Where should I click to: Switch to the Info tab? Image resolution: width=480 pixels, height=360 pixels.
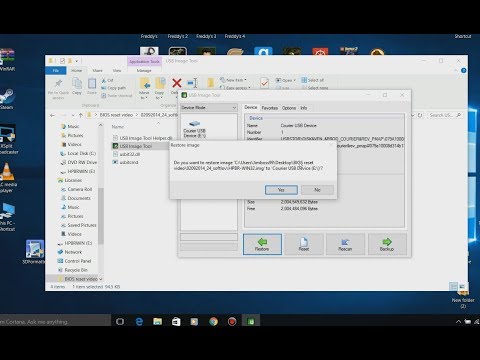pyautogui.click(x=304, y=108)
